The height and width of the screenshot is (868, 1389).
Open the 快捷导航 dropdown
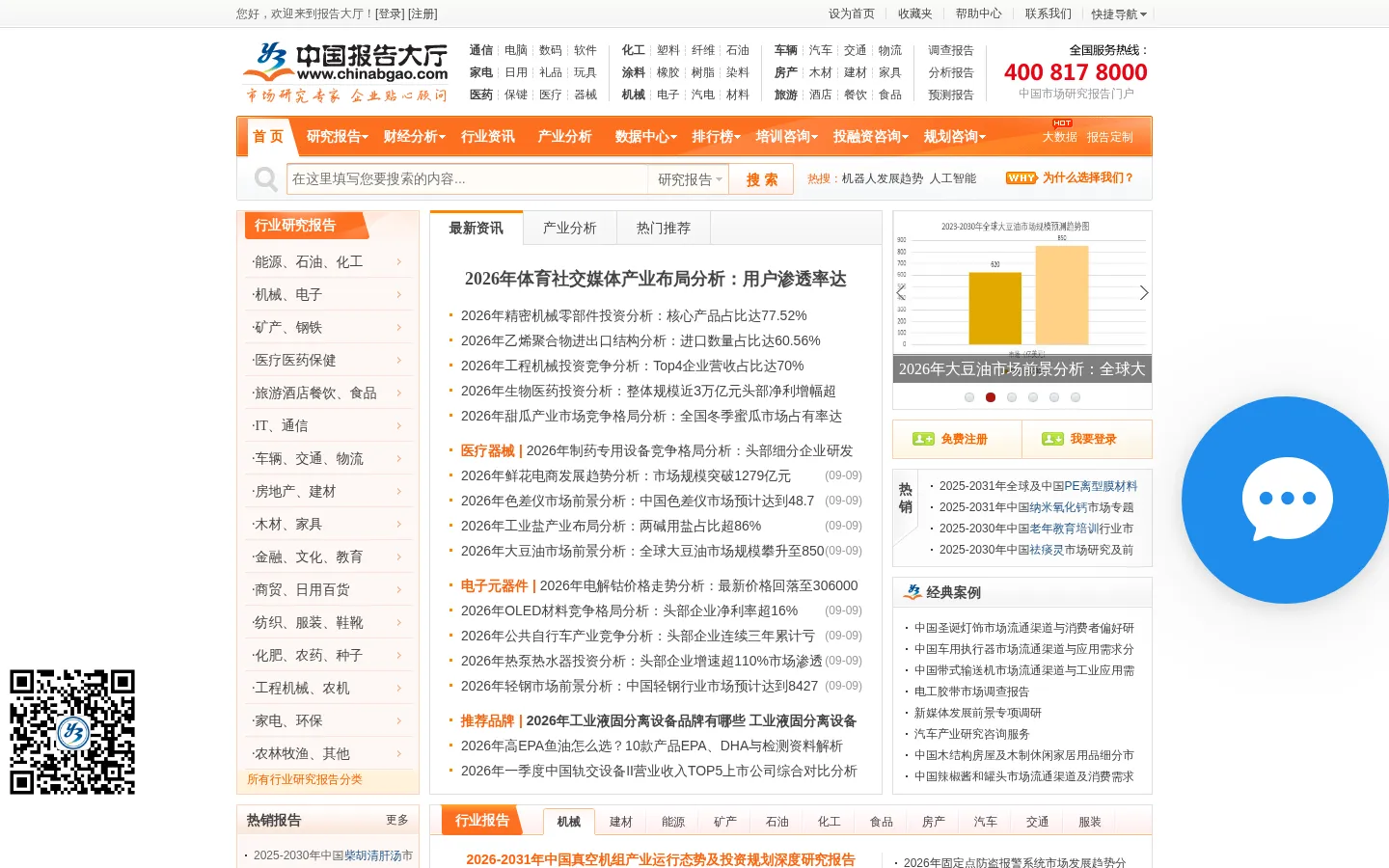(x=1119, y=14)
